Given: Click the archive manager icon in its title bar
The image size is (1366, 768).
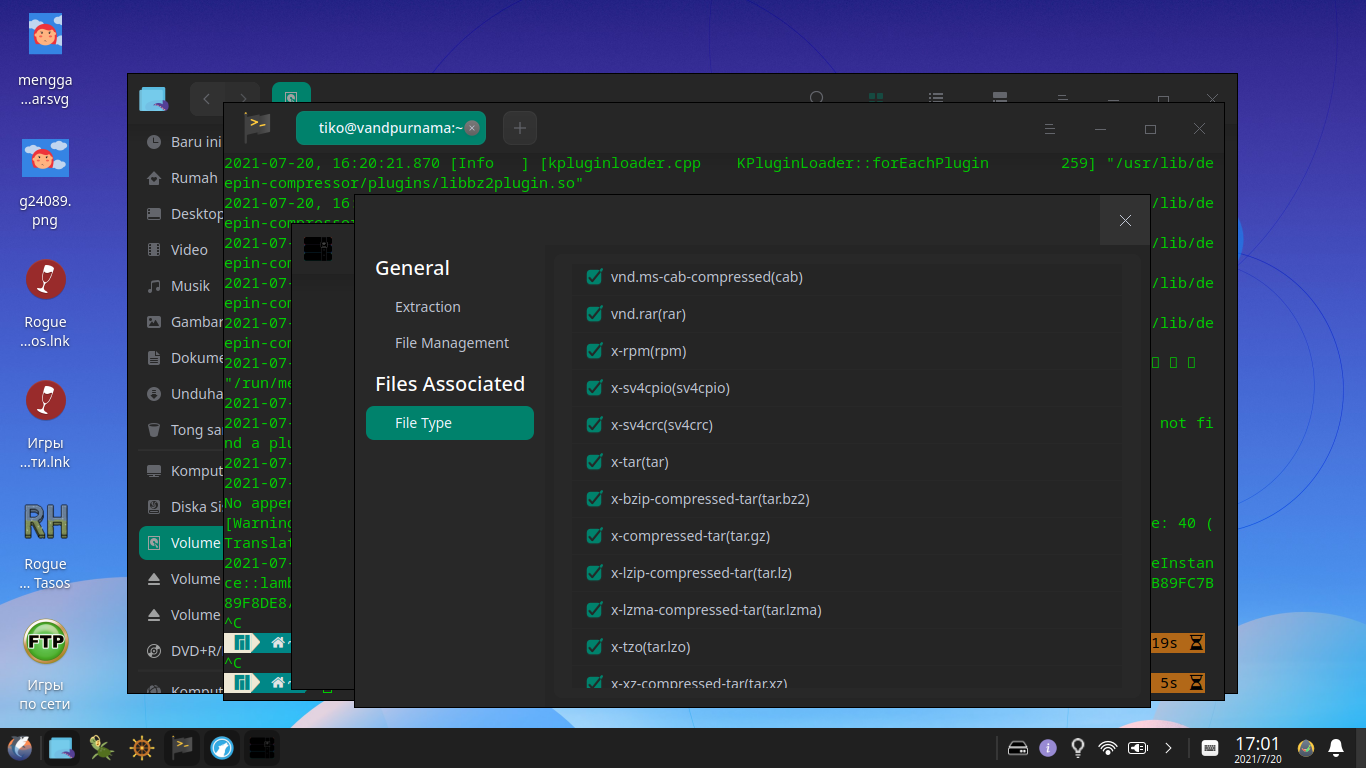Looking at the screenshot, I should [318, 249].
